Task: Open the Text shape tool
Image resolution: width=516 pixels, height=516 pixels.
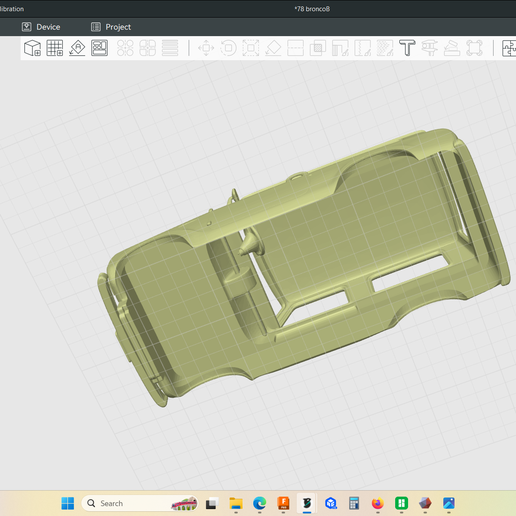Action: (x=407, y=48)
